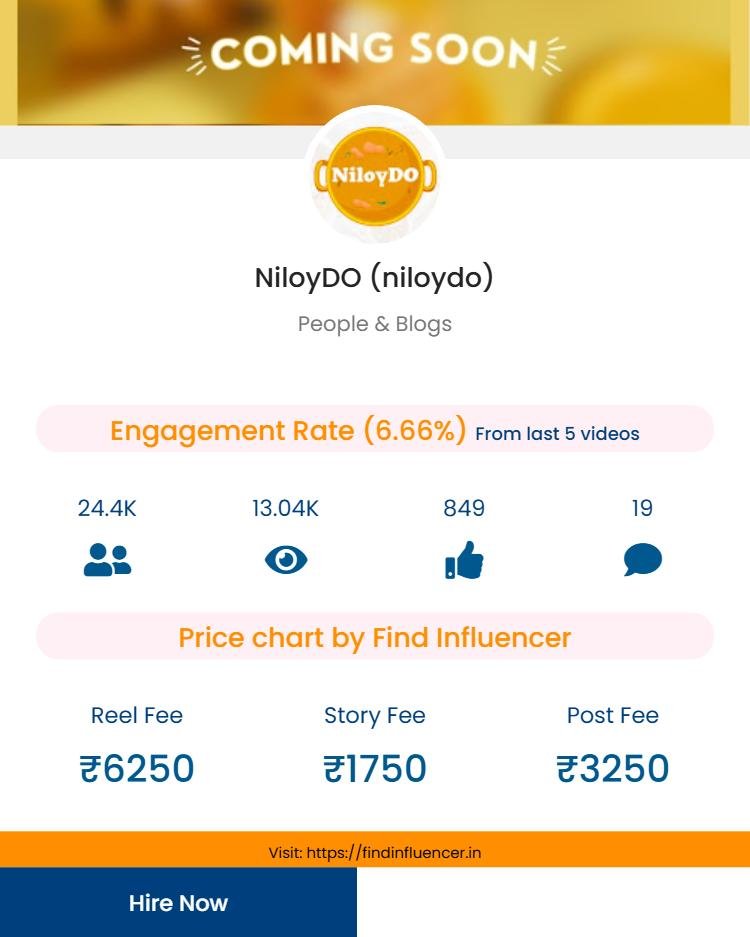Click the 13.04K views count
Screen dimensions: 750x937
[286, 508]
